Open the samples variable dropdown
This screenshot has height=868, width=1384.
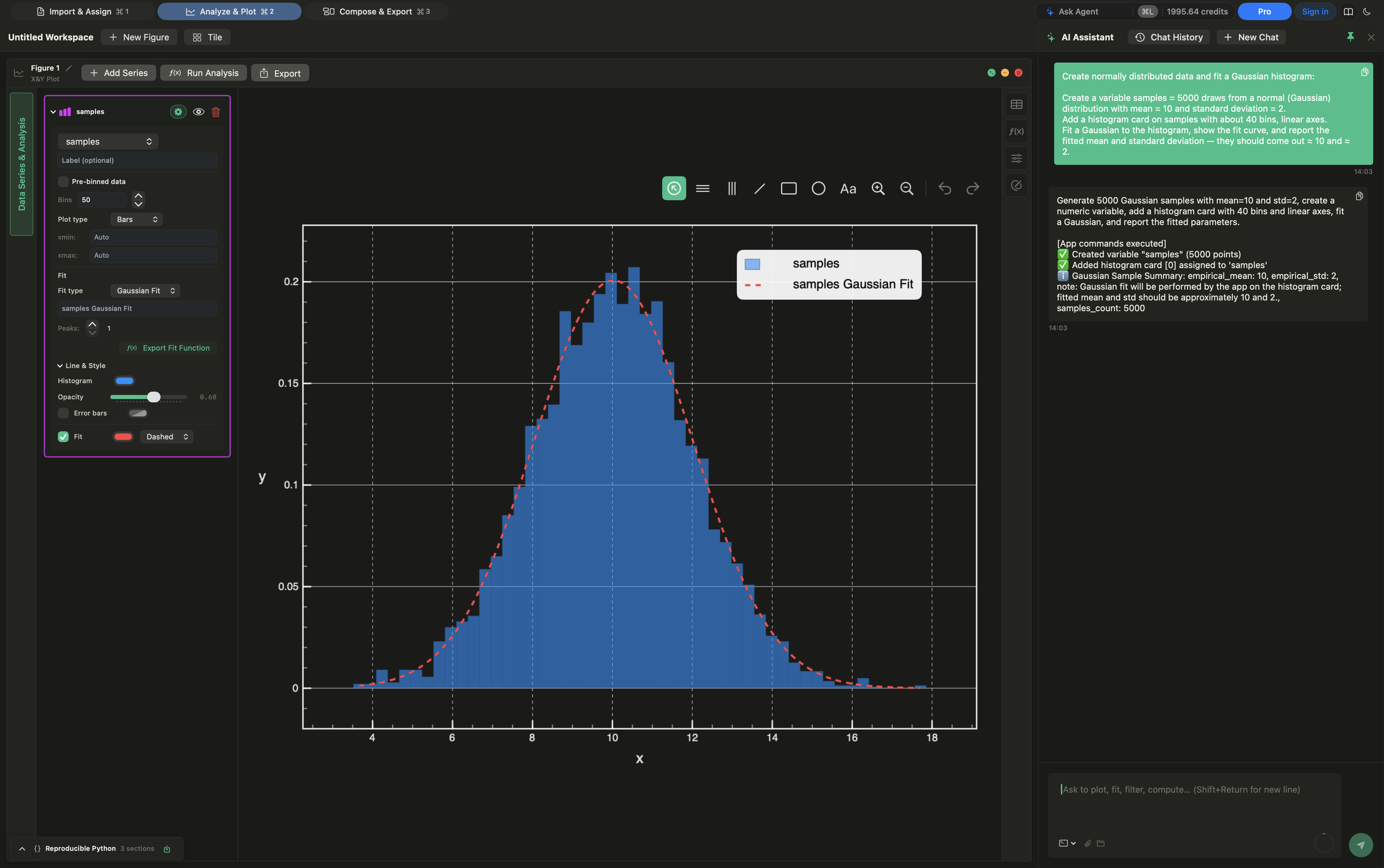pyautogui.click(x=108, y=141)
